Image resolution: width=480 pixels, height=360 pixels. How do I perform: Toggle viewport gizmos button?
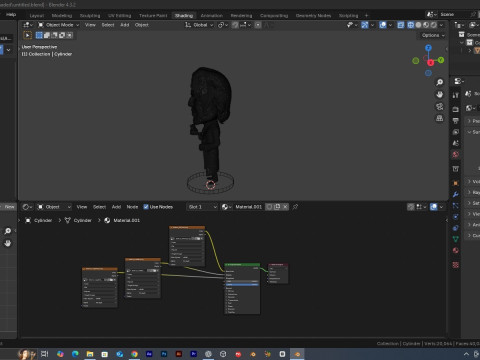pos(365,25)
